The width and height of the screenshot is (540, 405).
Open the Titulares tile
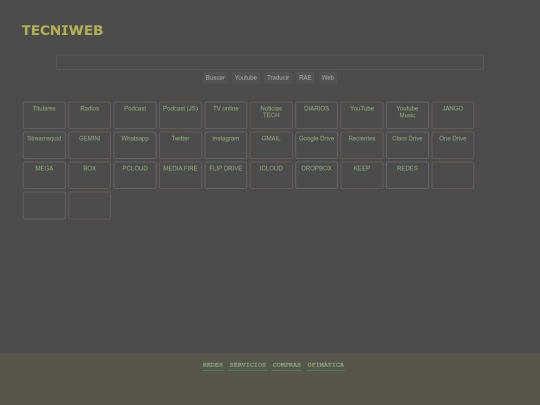pyautogui.click(x=44, y=115)
